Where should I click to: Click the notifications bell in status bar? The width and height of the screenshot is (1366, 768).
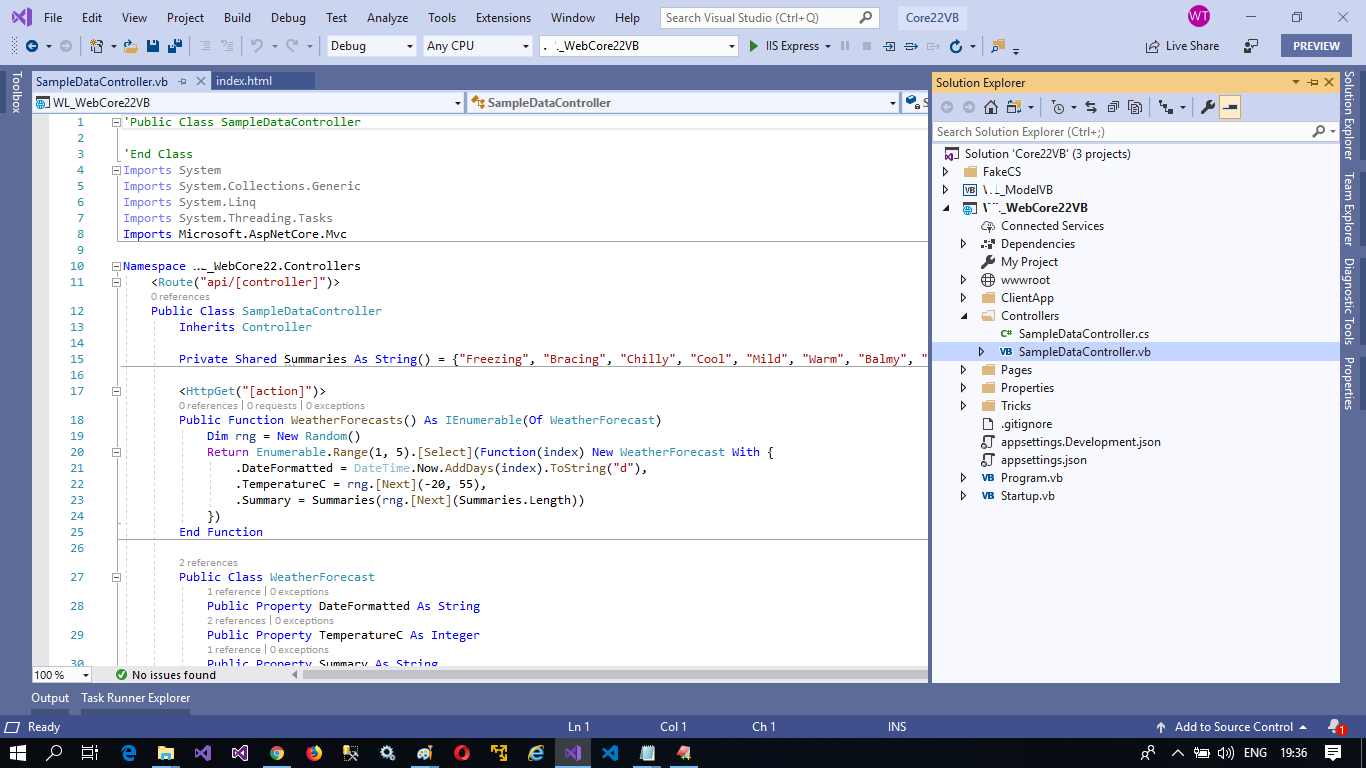pos(1335,727)
